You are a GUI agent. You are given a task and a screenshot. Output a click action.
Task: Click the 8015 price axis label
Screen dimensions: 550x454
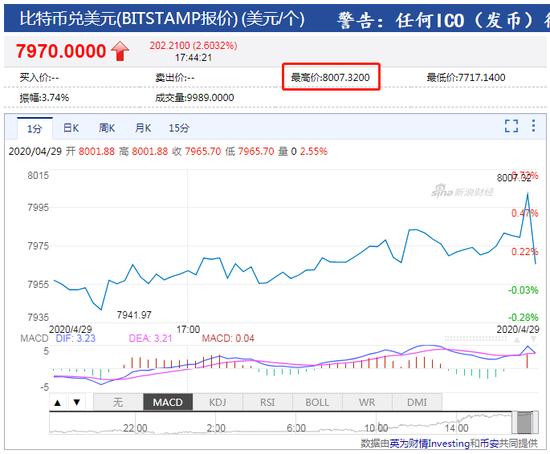pos(38,175)
